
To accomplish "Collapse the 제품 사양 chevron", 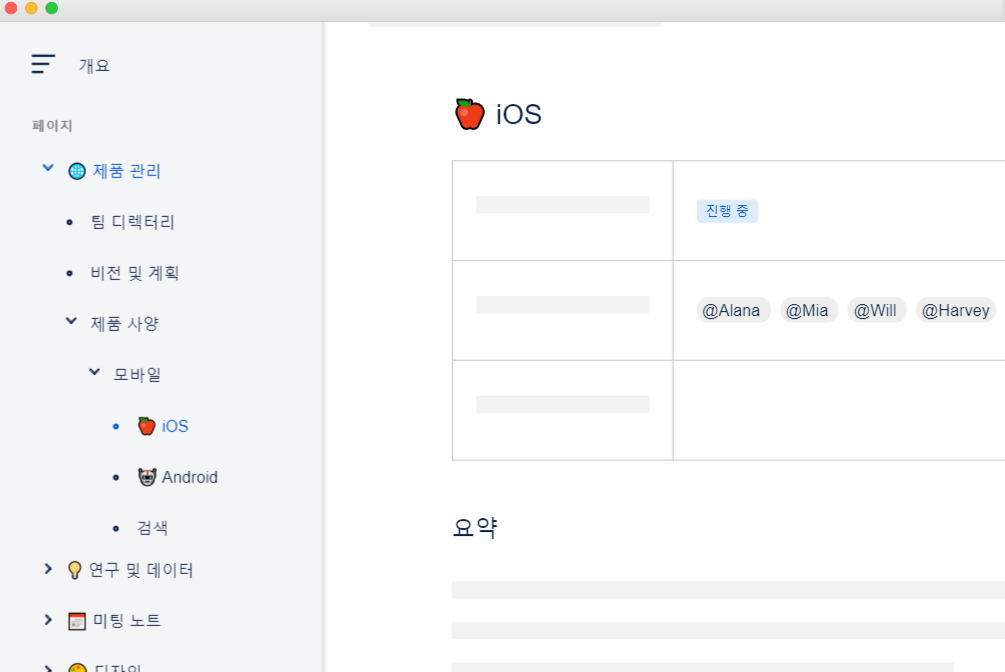I will (x=71, y=321).
